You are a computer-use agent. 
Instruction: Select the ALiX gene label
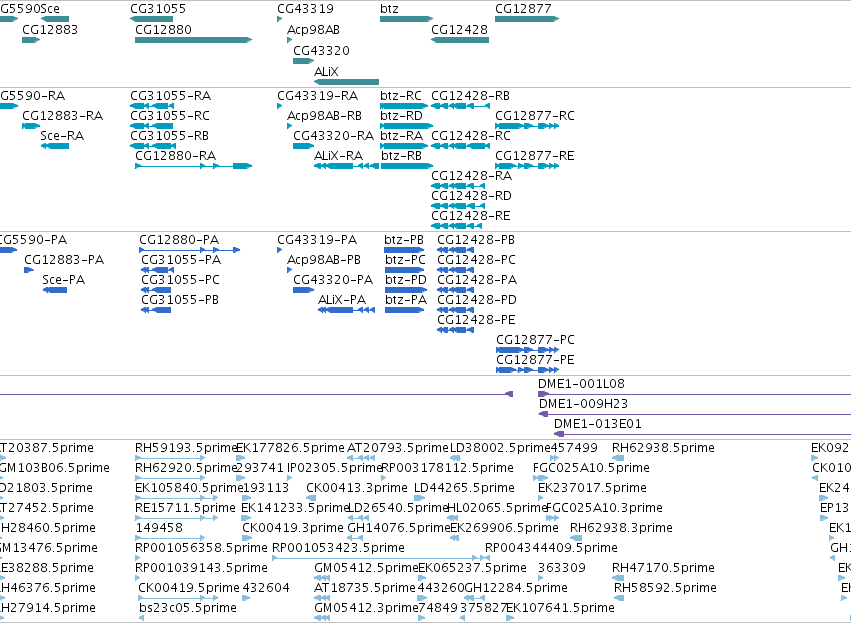(x=326, y=71)
